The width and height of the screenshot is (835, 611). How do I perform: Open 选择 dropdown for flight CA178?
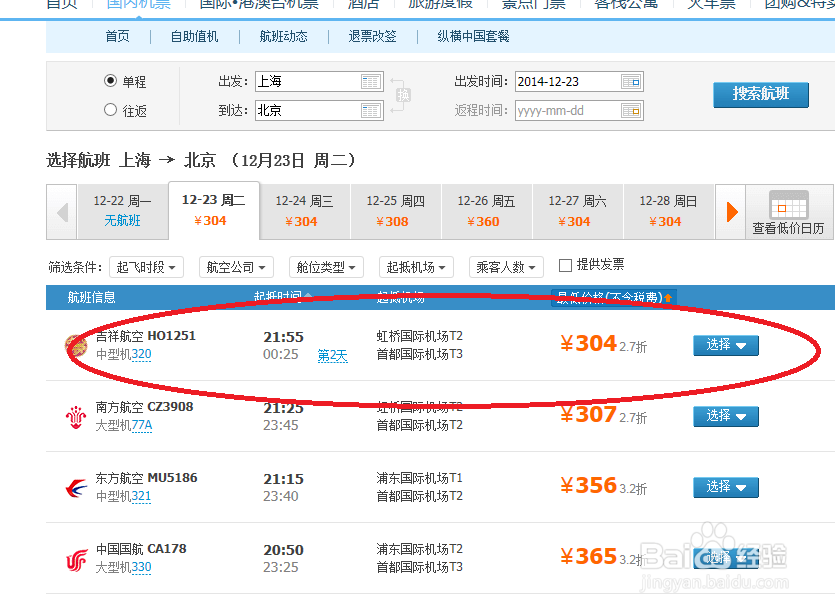point(726,558)
